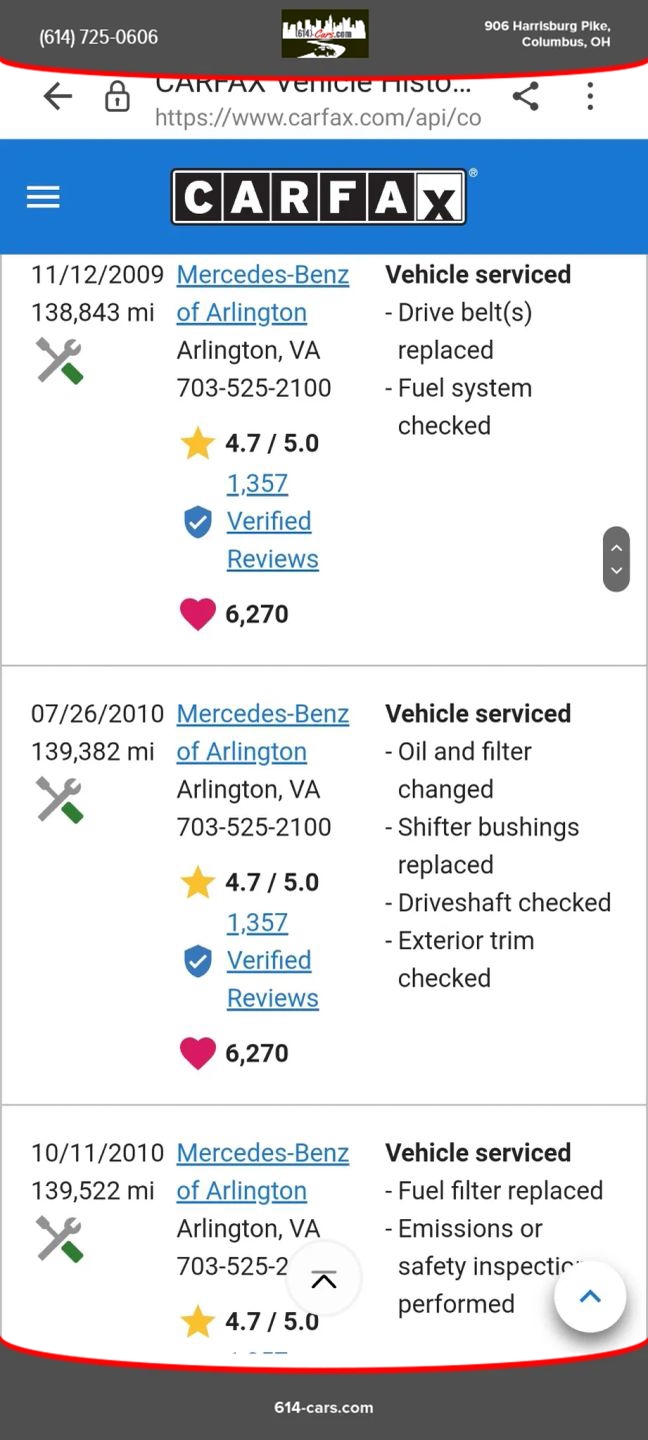Open the CARFAX hamburger menu
648x1440 pixels.
pos(43,197)
